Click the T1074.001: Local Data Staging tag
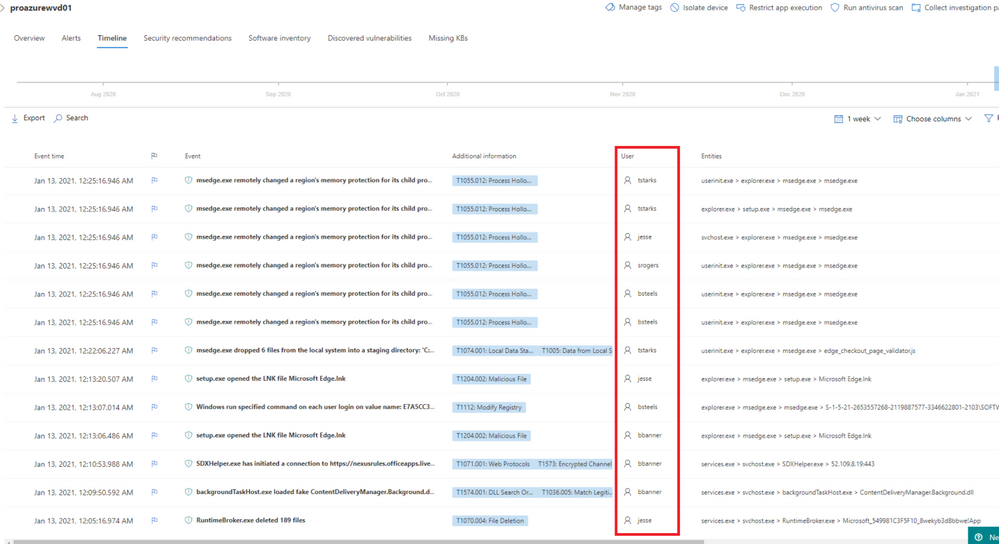Viewport: 999px width, 544px height. [x=493, y=351]
